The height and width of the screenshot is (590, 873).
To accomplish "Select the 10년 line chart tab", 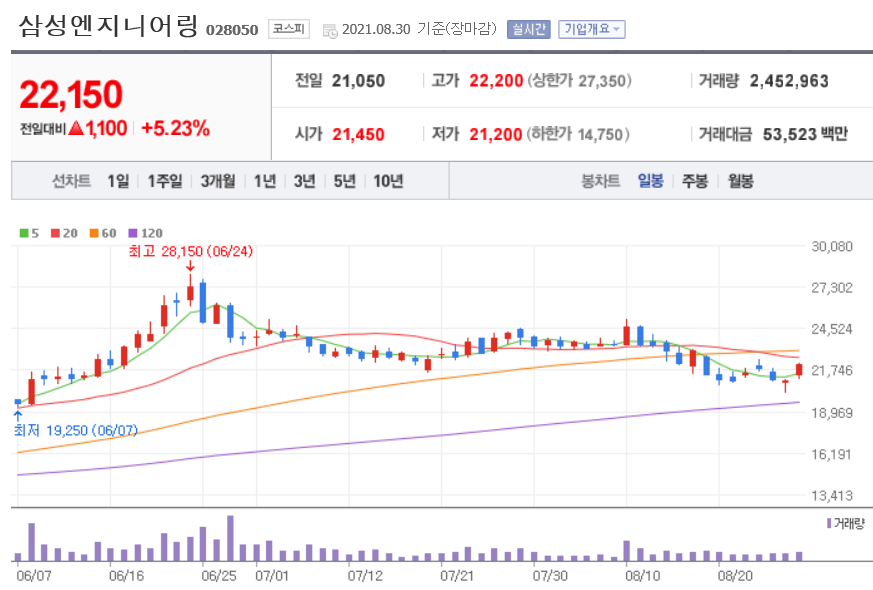I will point(388,181).
